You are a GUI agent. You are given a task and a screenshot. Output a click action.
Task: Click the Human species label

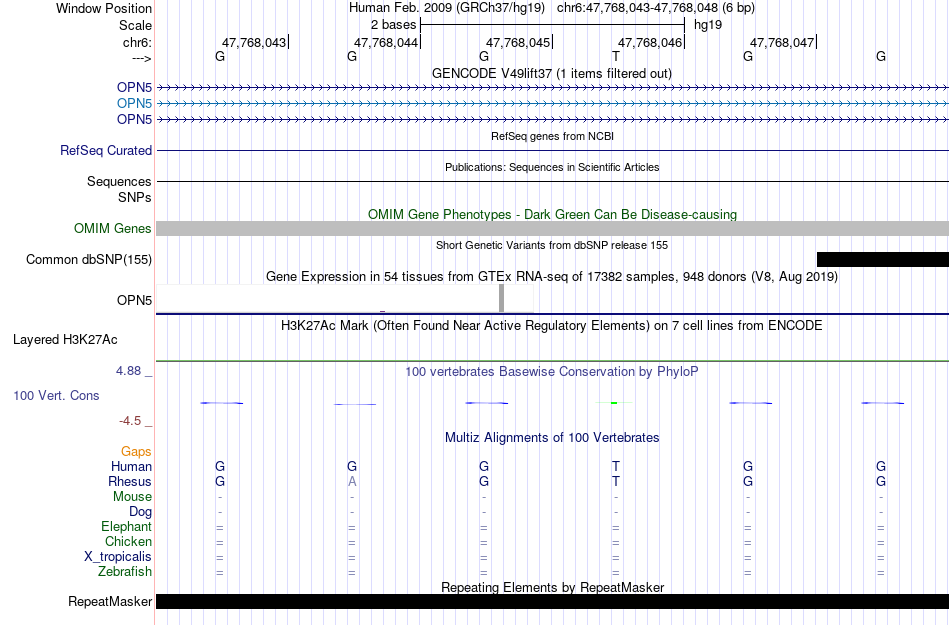point(131,466)
